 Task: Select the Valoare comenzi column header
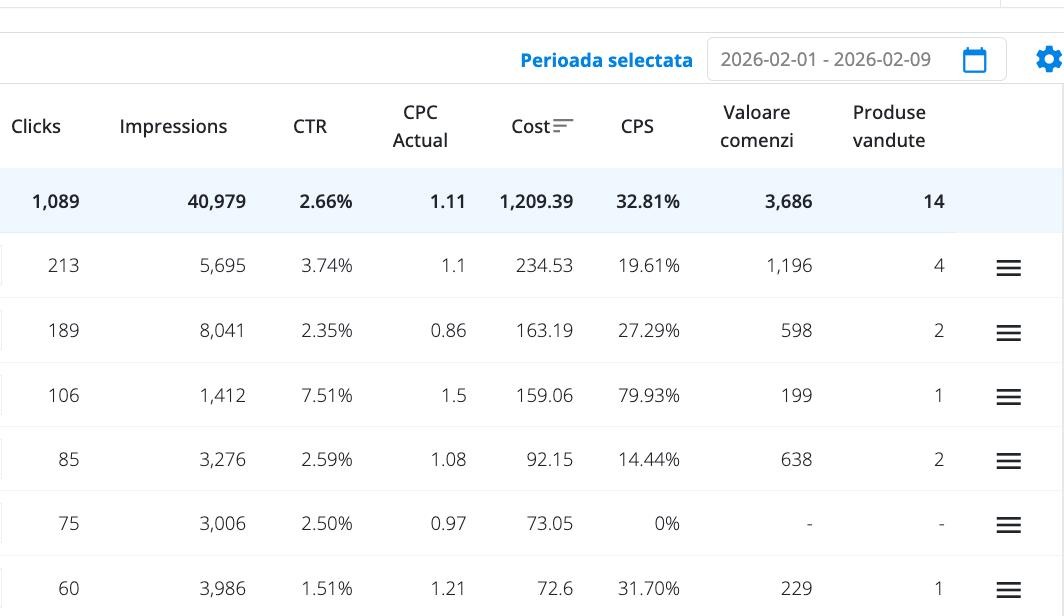[x=756, y=126]
